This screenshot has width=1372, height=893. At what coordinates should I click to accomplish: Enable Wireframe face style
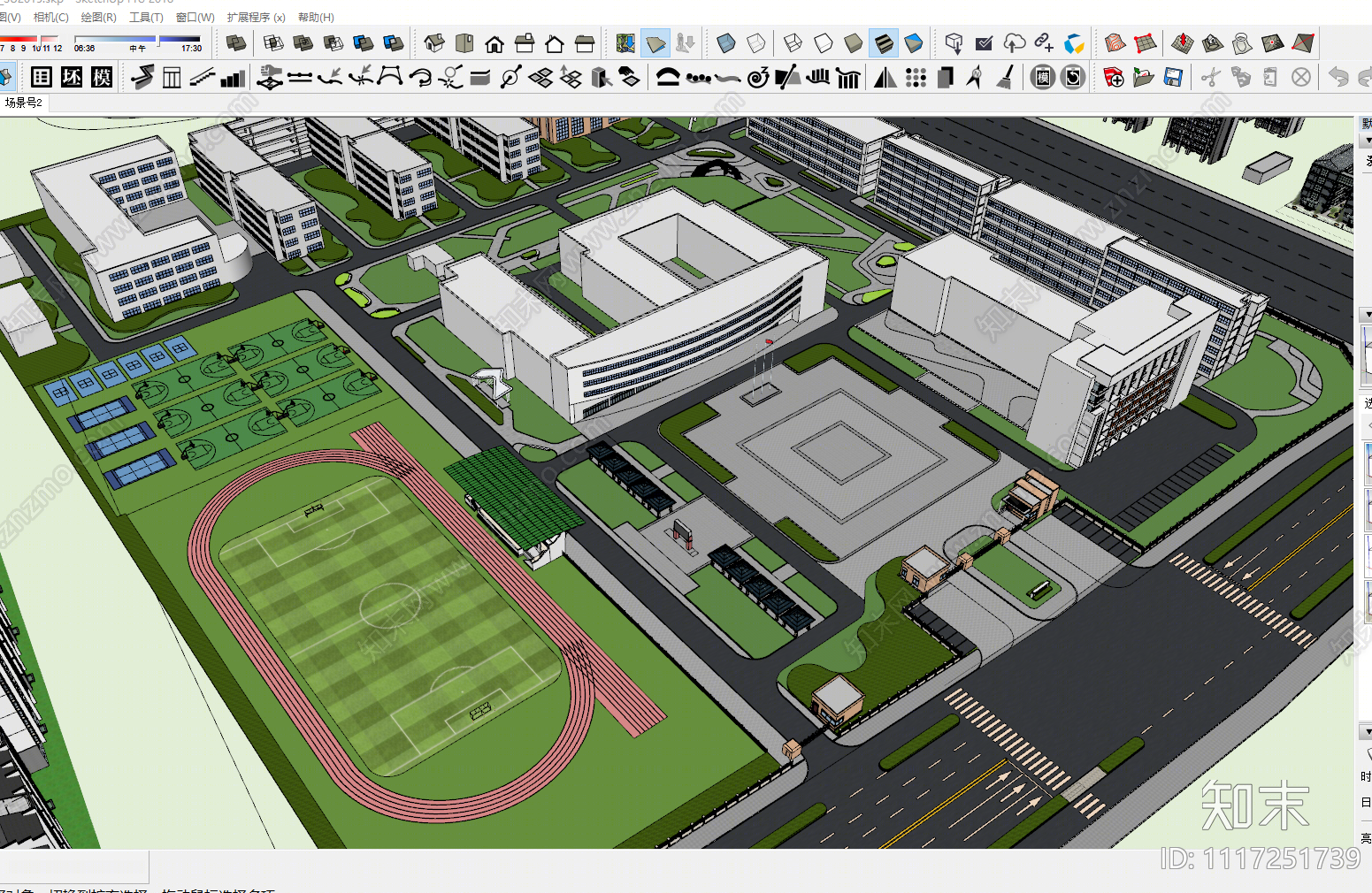click(x=793, y=42)
